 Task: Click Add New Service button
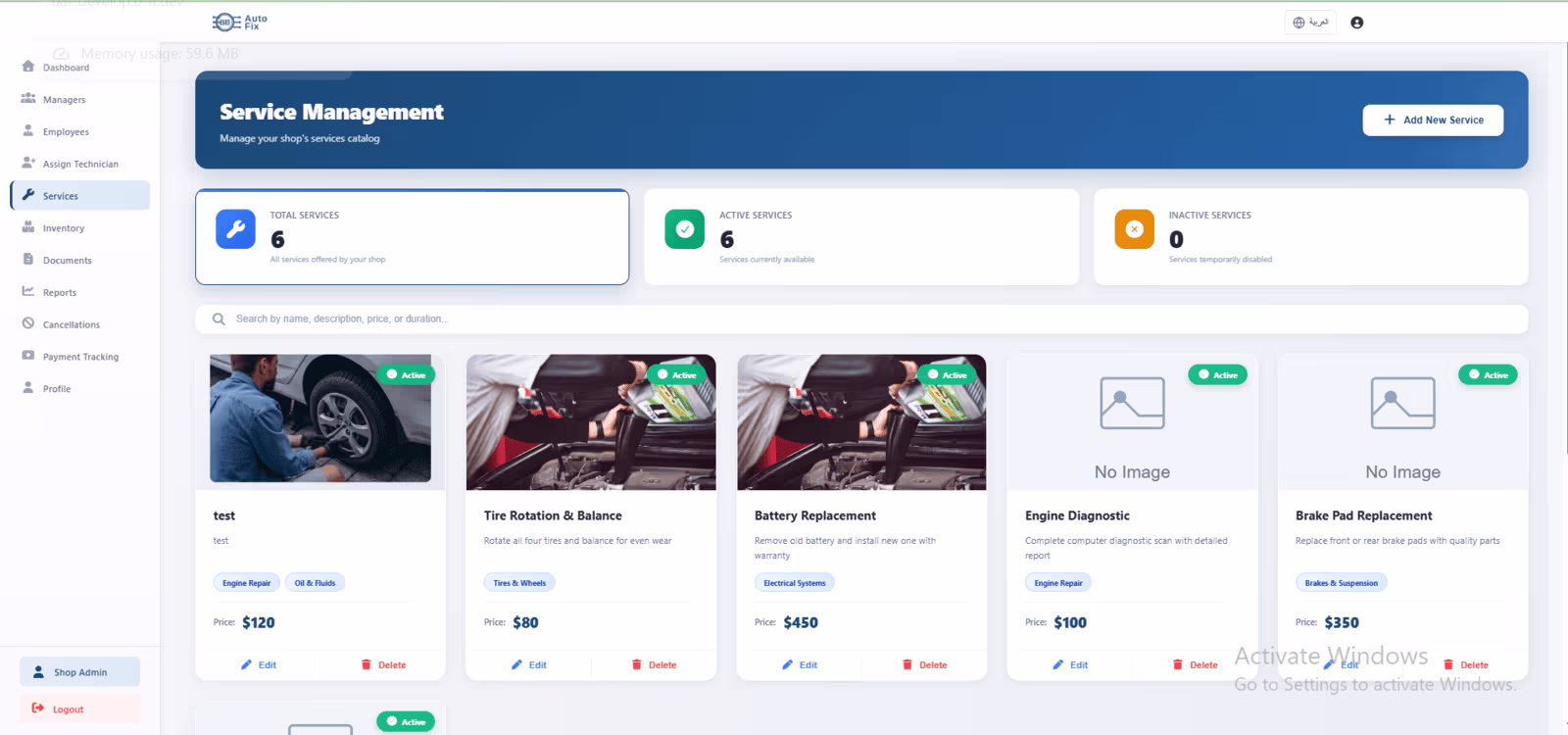pos(1433,120)
